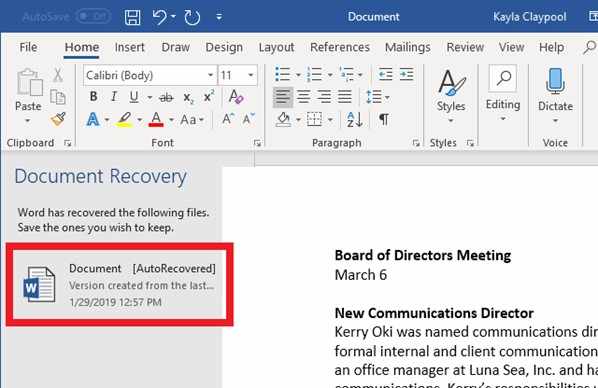The width and height of the screenshot is (598, 388).
Task: Toggle the AutoSave switch
Action: coord(93,17)
